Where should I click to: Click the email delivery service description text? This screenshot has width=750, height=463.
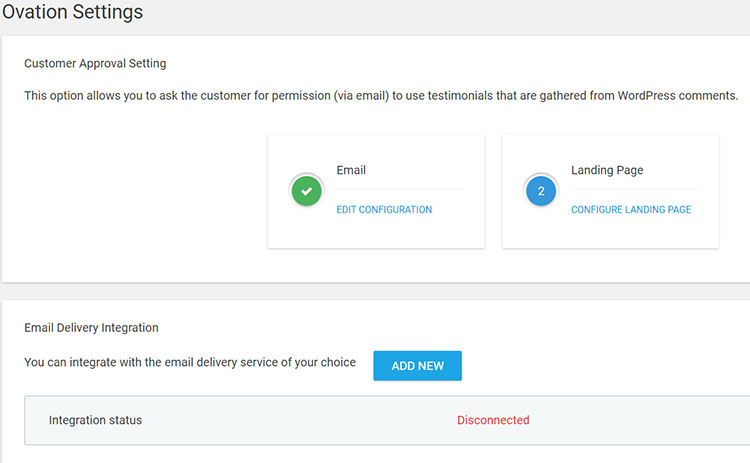[190, 362]
